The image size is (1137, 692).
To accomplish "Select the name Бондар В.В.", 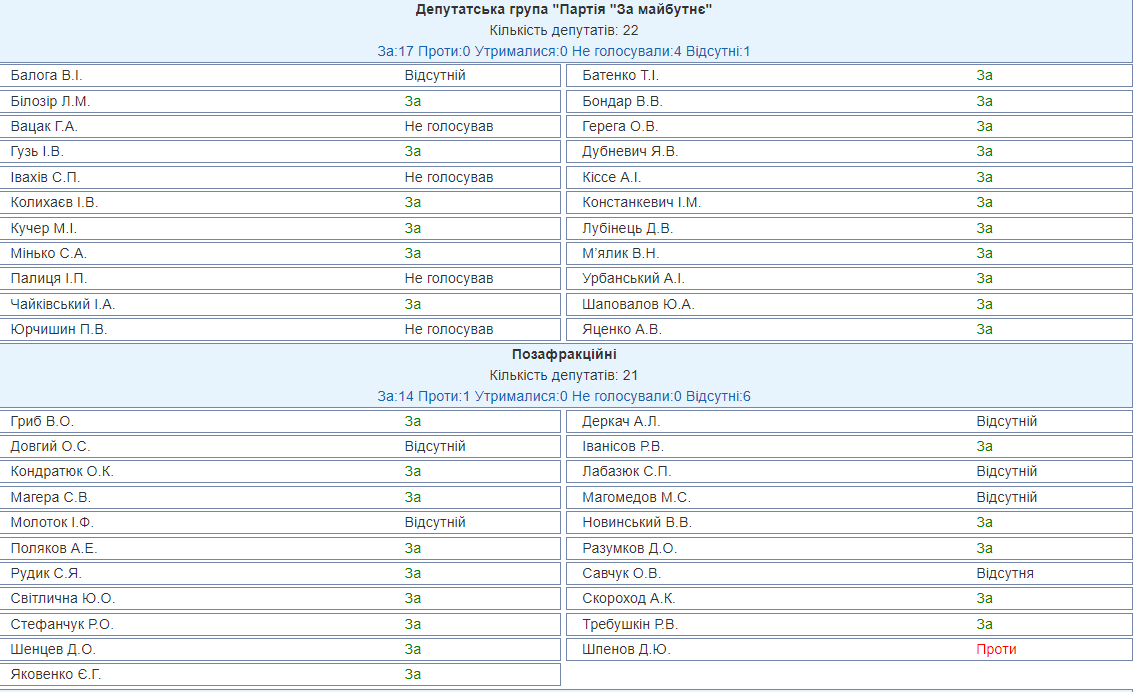I will (x=622, y=102).
